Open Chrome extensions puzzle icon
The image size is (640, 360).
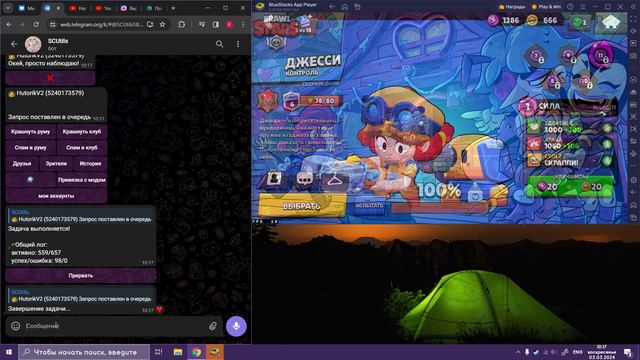point(182,24)
